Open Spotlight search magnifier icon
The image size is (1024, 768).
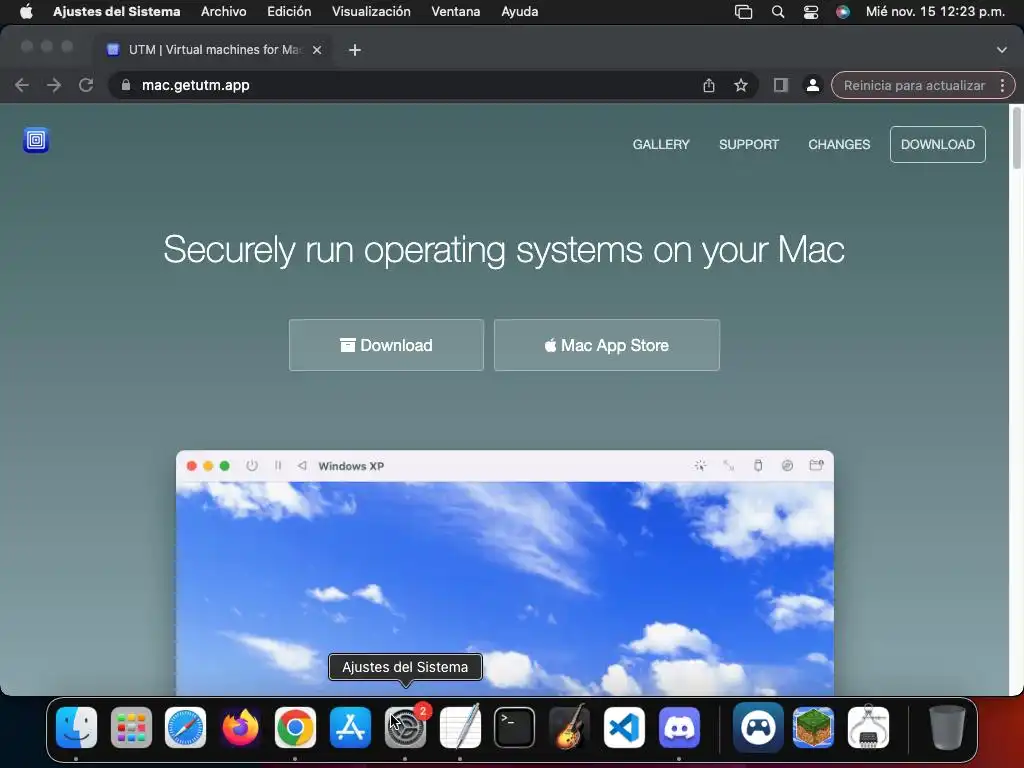[x=778, y=12]
